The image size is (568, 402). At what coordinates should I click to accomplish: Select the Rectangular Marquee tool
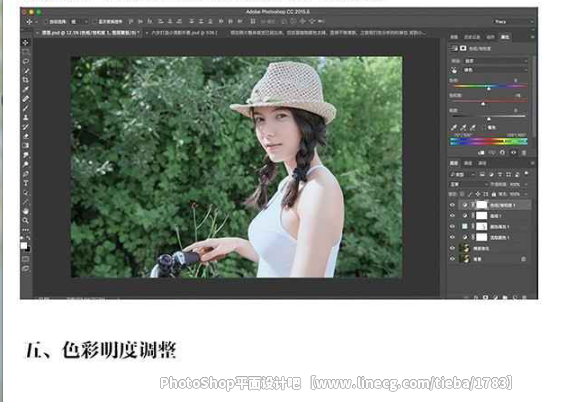point(25,52)
